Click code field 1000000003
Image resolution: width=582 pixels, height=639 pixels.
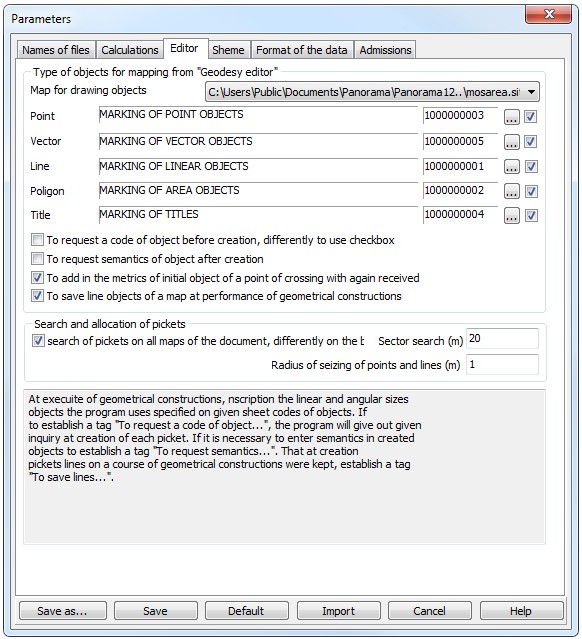[461, 115]
